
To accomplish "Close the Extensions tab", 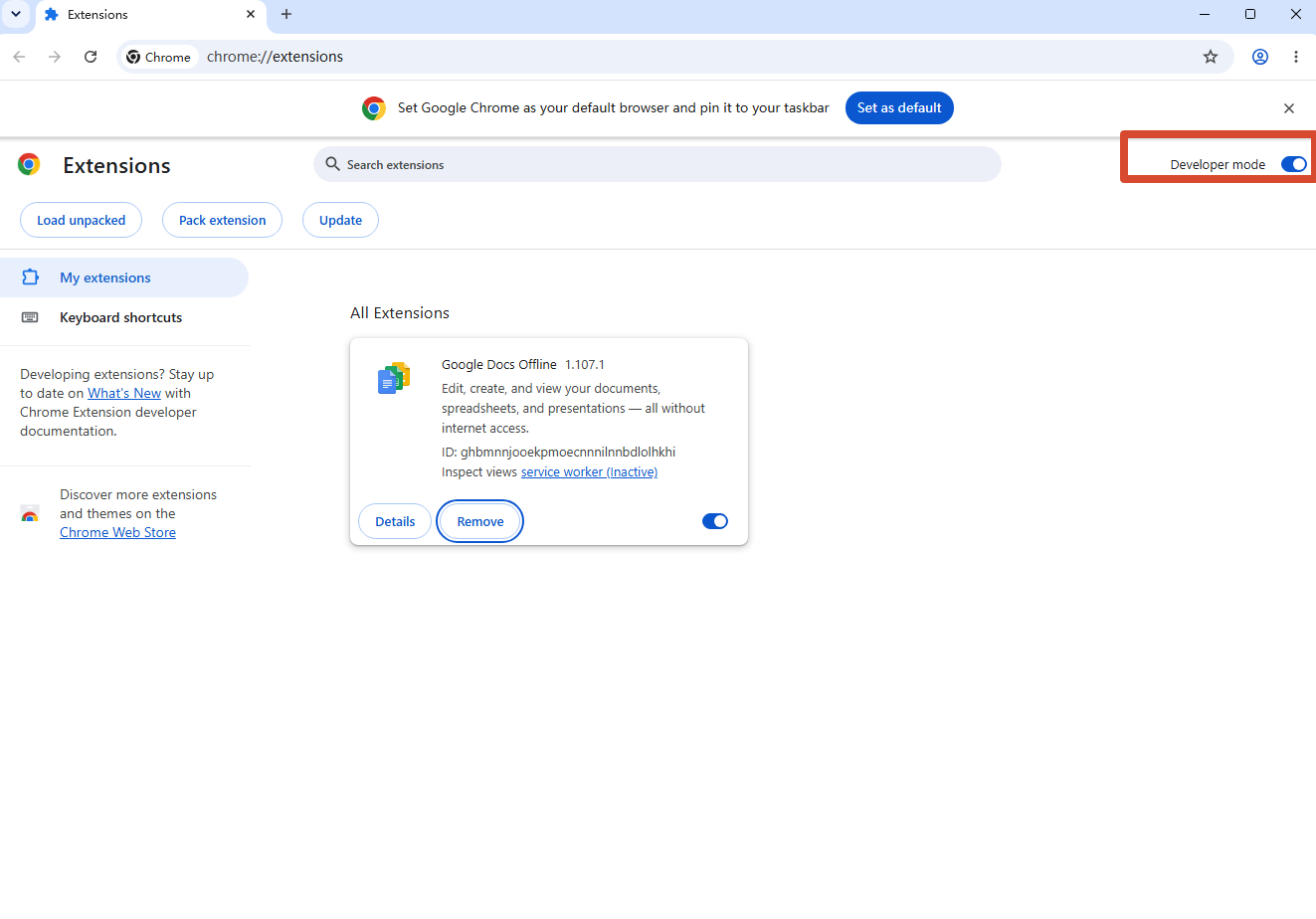I will pos(251,14).
